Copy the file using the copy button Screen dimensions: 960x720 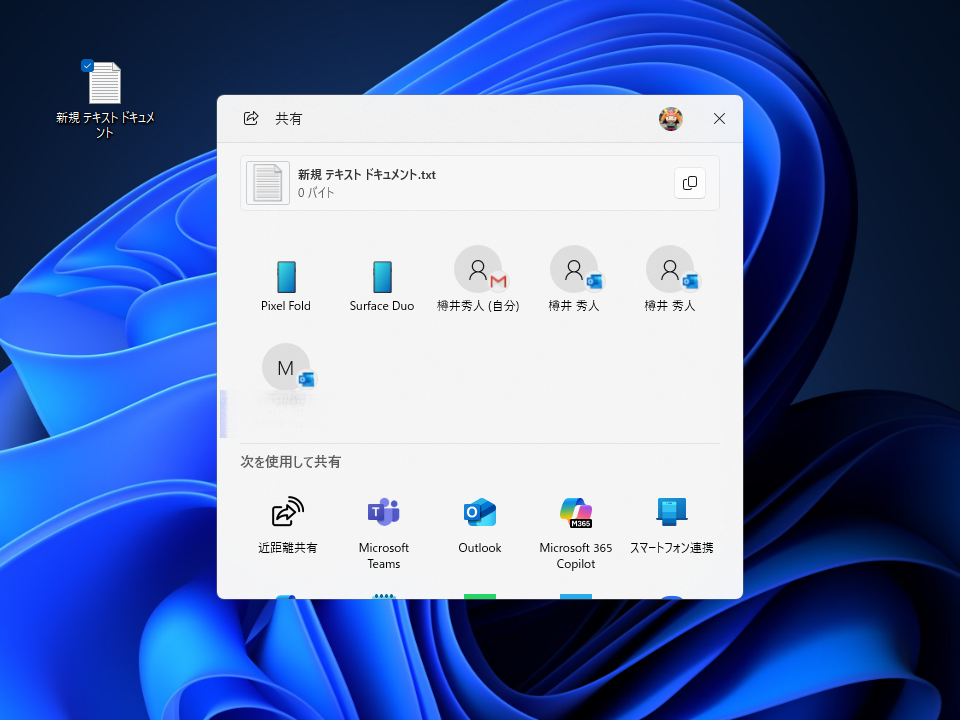click(690, 183)
